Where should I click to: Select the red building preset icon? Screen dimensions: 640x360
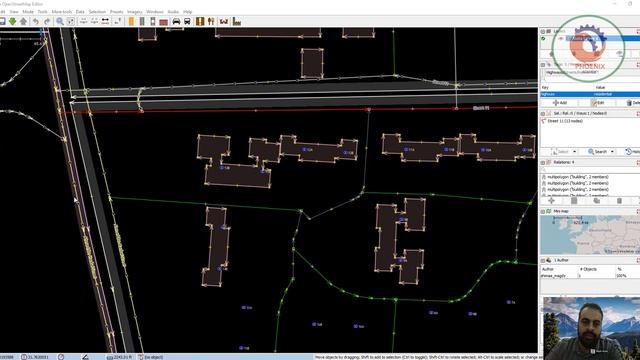(164, 21)
